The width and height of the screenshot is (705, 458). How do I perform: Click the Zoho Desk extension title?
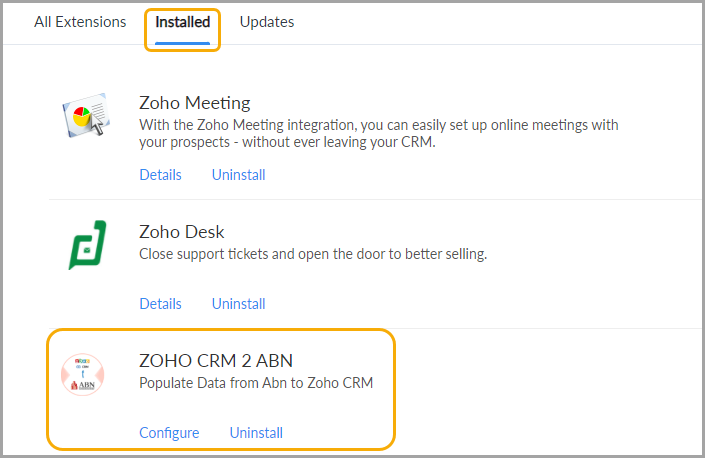point(182,232)
